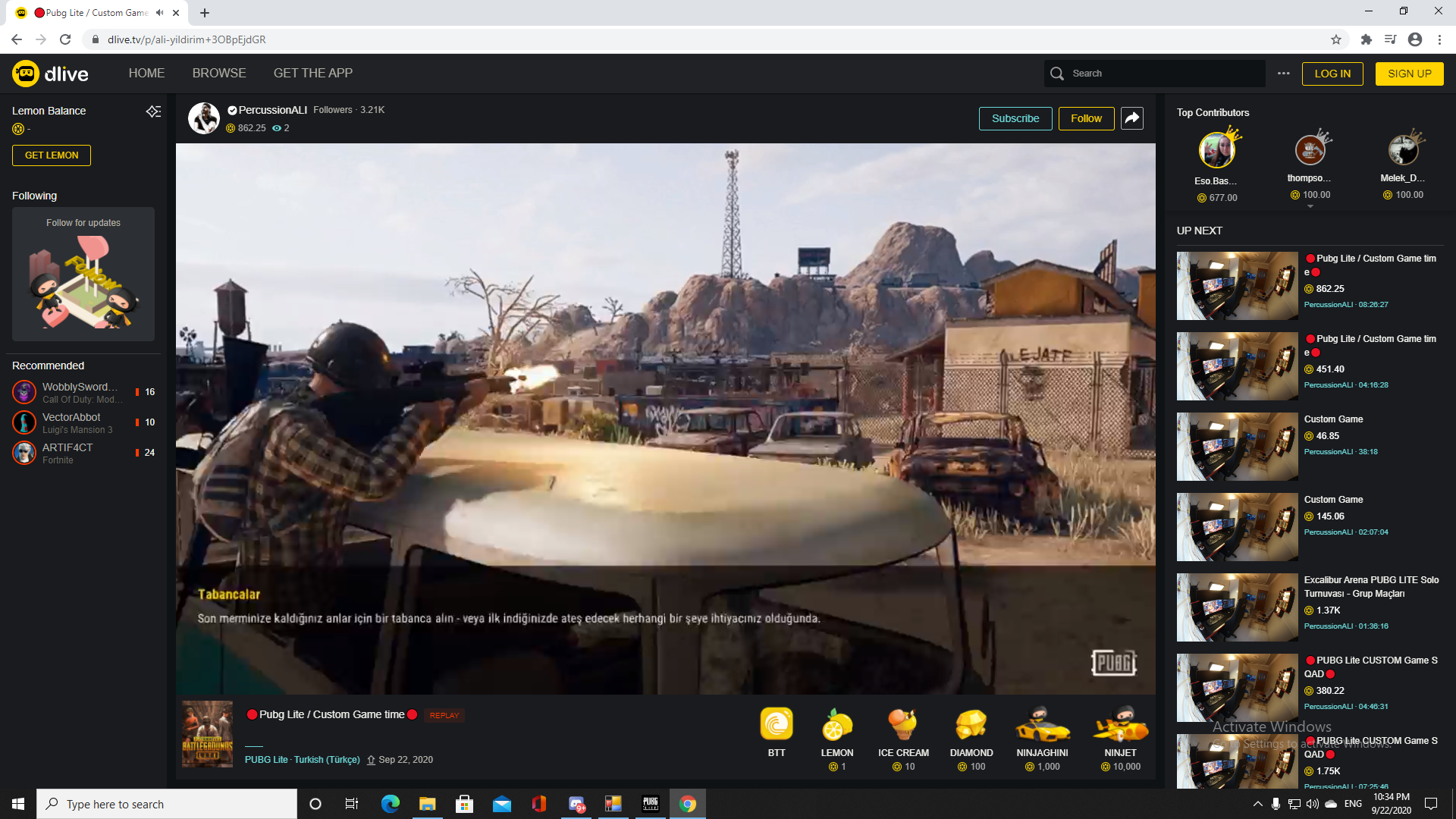Go back in browser history

pos(17,39)
